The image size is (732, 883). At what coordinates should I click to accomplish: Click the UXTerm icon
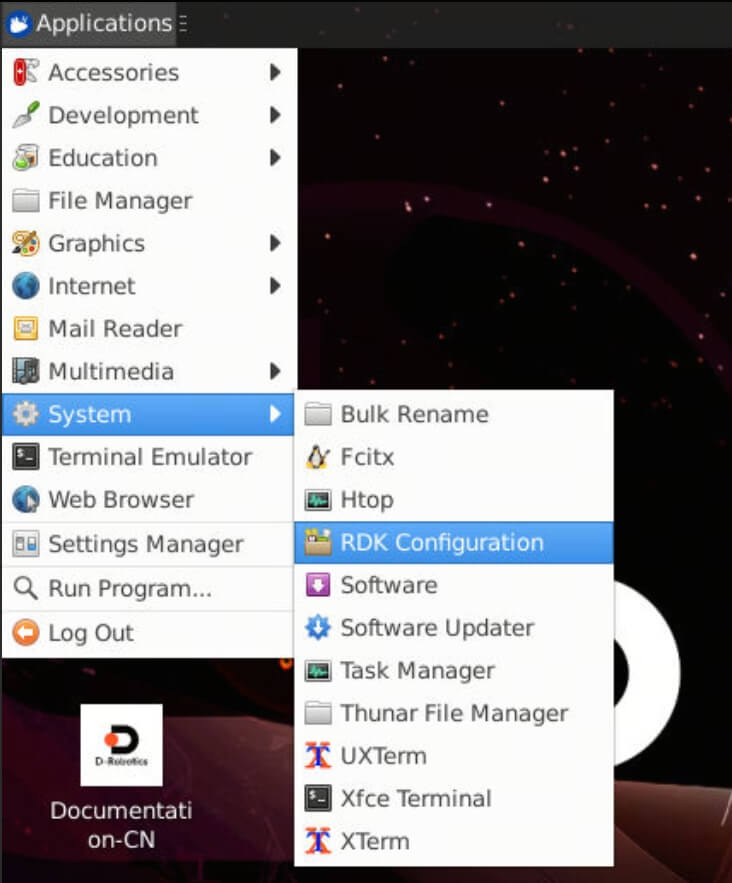click(x=317, y=756)
